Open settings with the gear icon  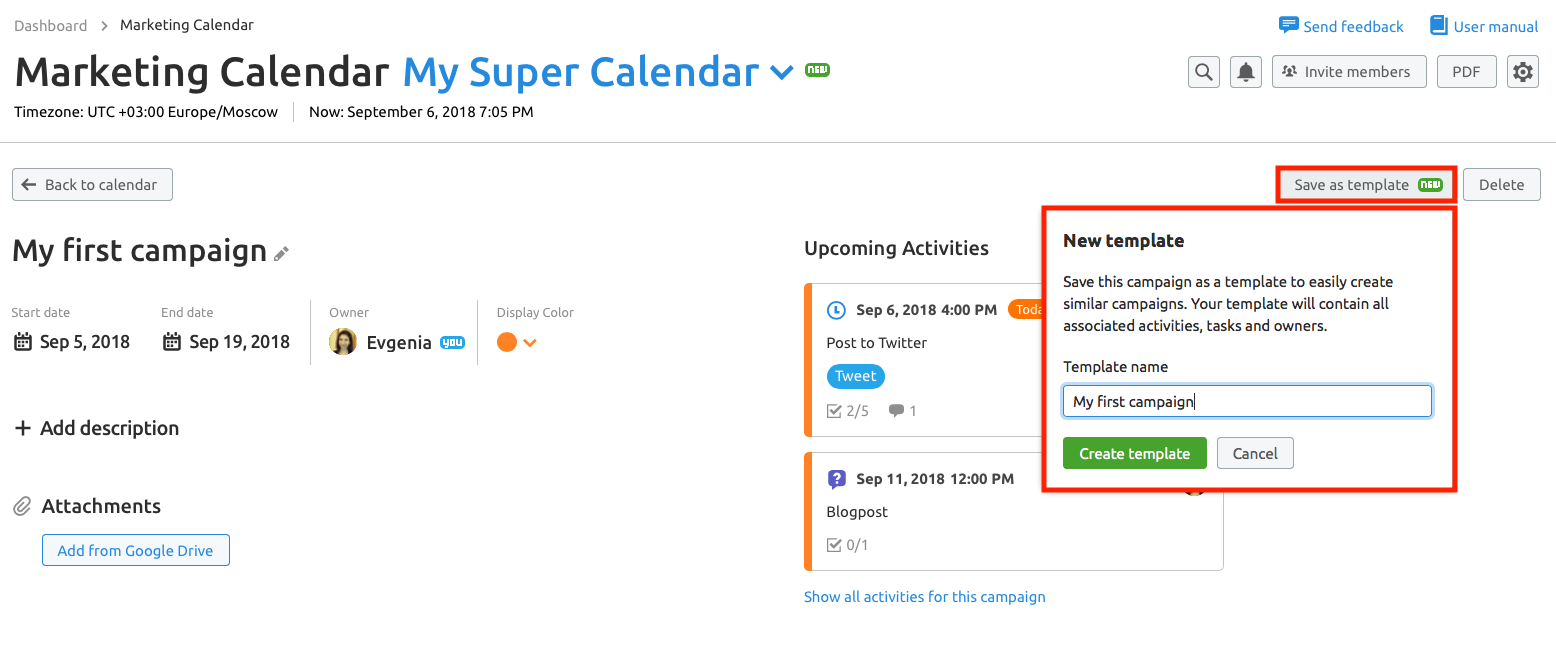click(x=1522, y=72)
